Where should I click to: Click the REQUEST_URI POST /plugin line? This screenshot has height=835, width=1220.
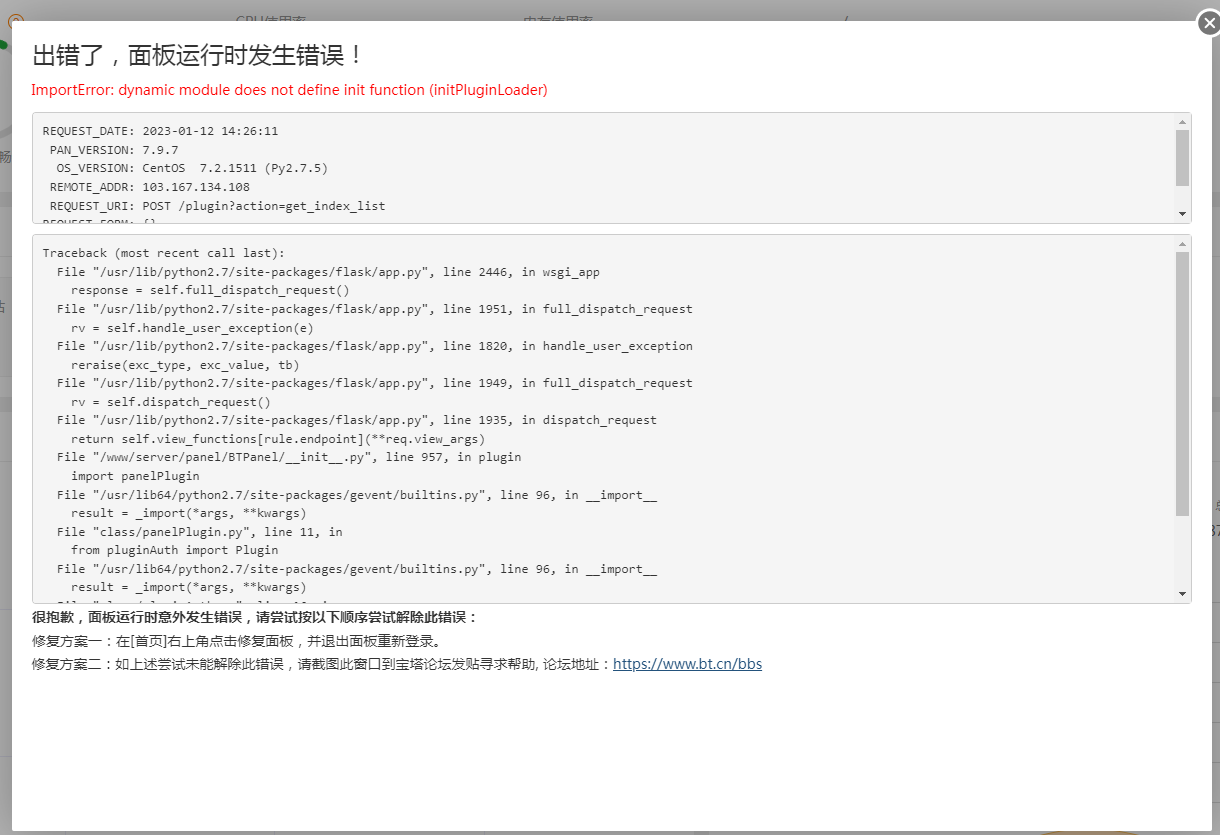[x=217, y=206]
